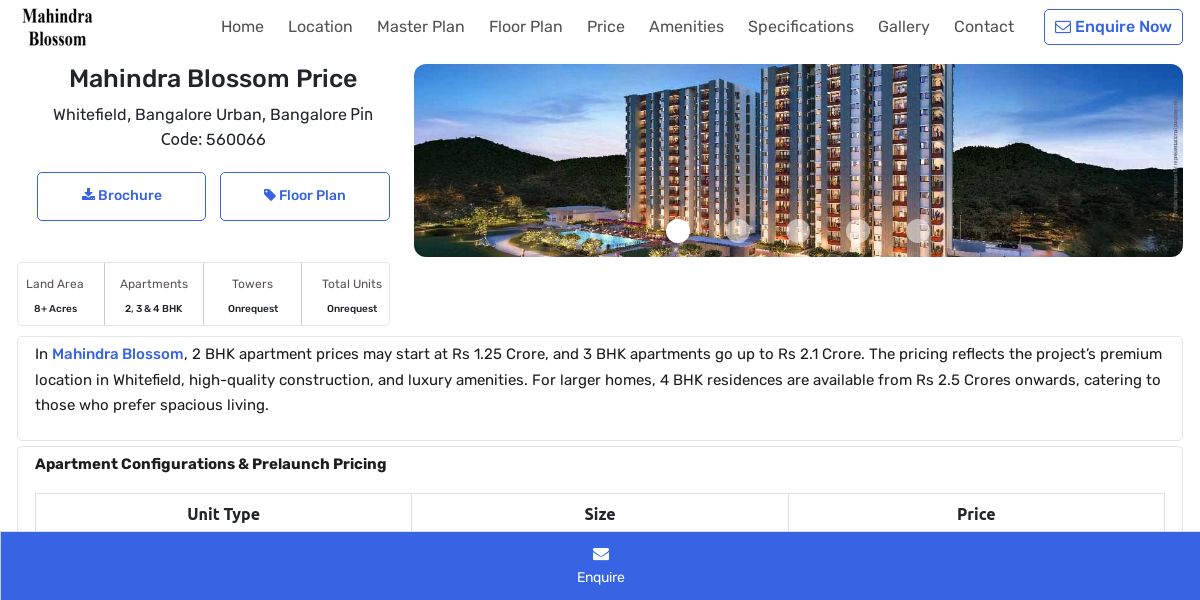
Task: Select the third carousel slide dot
Action: 798,231
